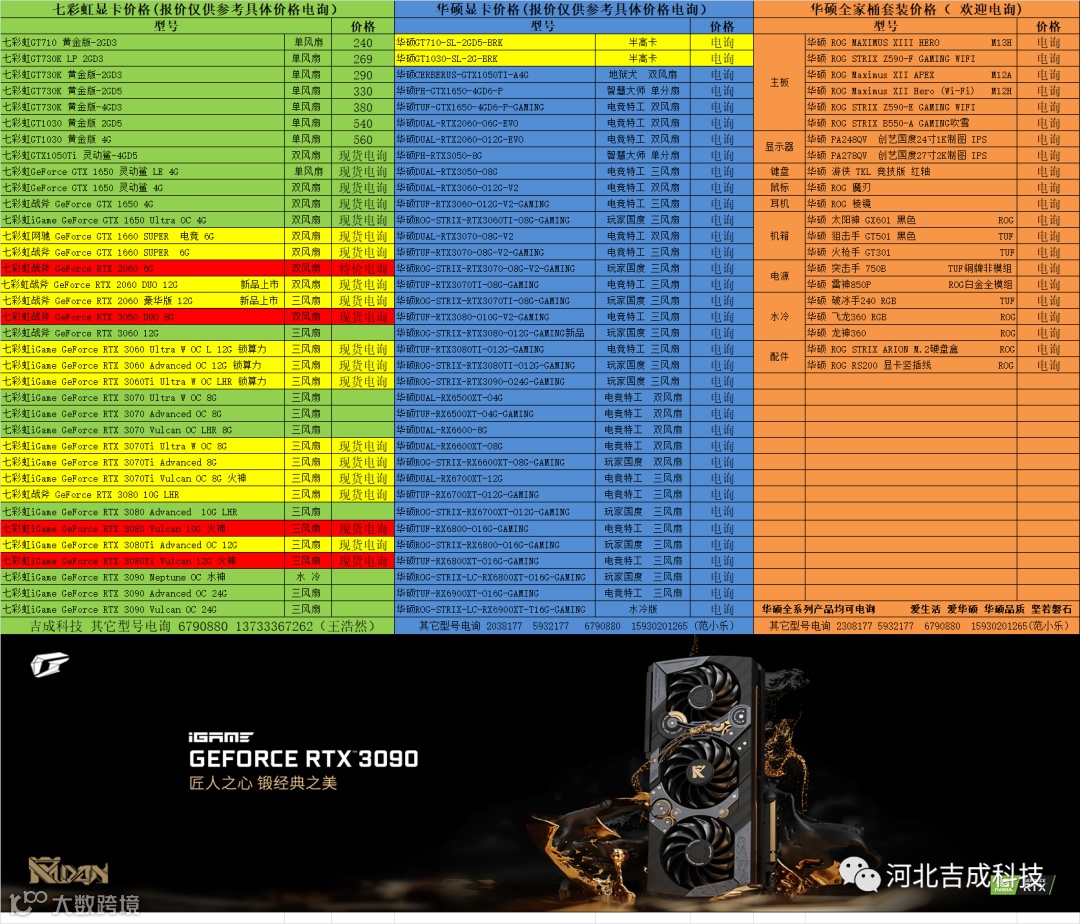Select cell '华硕TUF-GTX1650-4GD6-P-GAMING'
The image size is (1080, 924).
coord(495,107)
